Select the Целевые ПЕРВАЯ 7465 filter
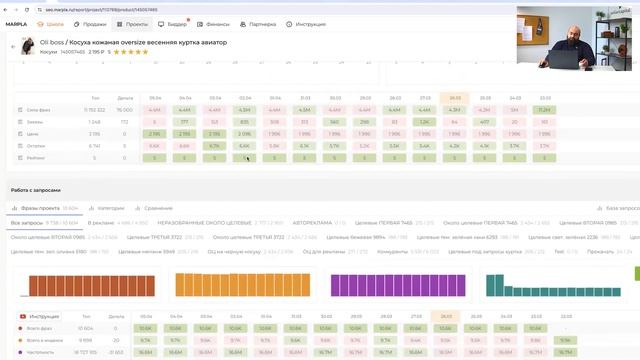The width and height of the screenshot is (640, 360). (394, 223)
